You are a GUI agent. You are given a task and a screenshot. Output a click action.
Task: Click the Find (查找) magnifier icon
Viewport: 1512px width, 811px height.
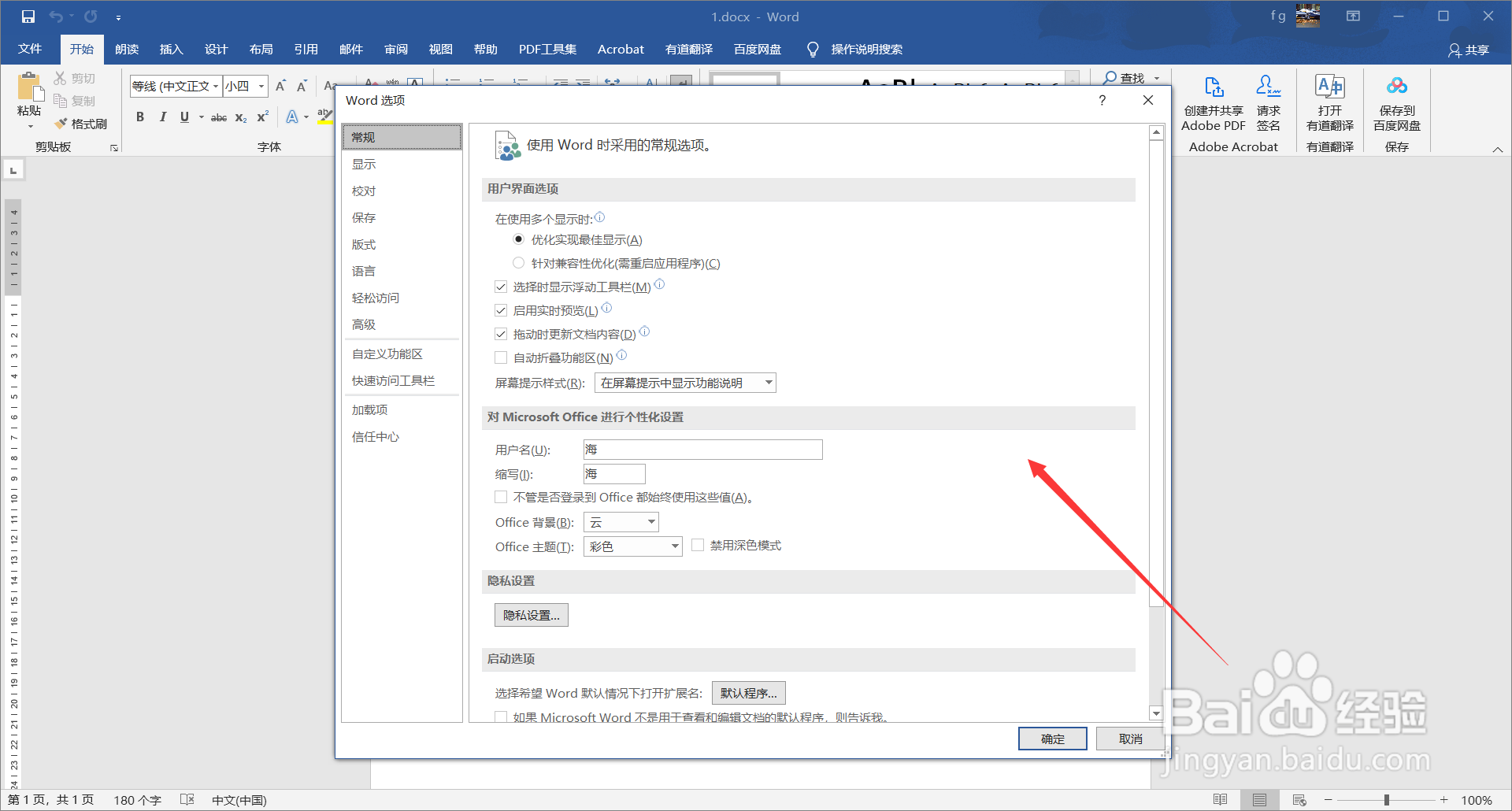point(1110,78)
